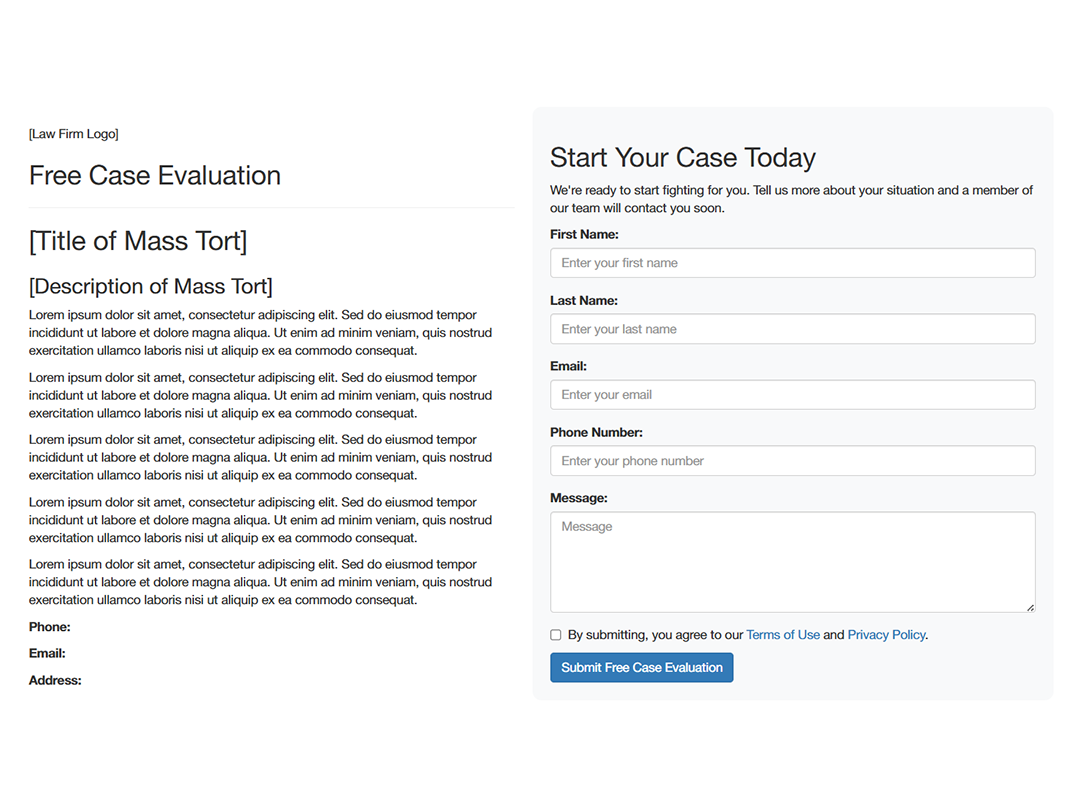1080x810 pixels.
Task: Click the Email: form label above email field
Action: [x=568, y=366]
